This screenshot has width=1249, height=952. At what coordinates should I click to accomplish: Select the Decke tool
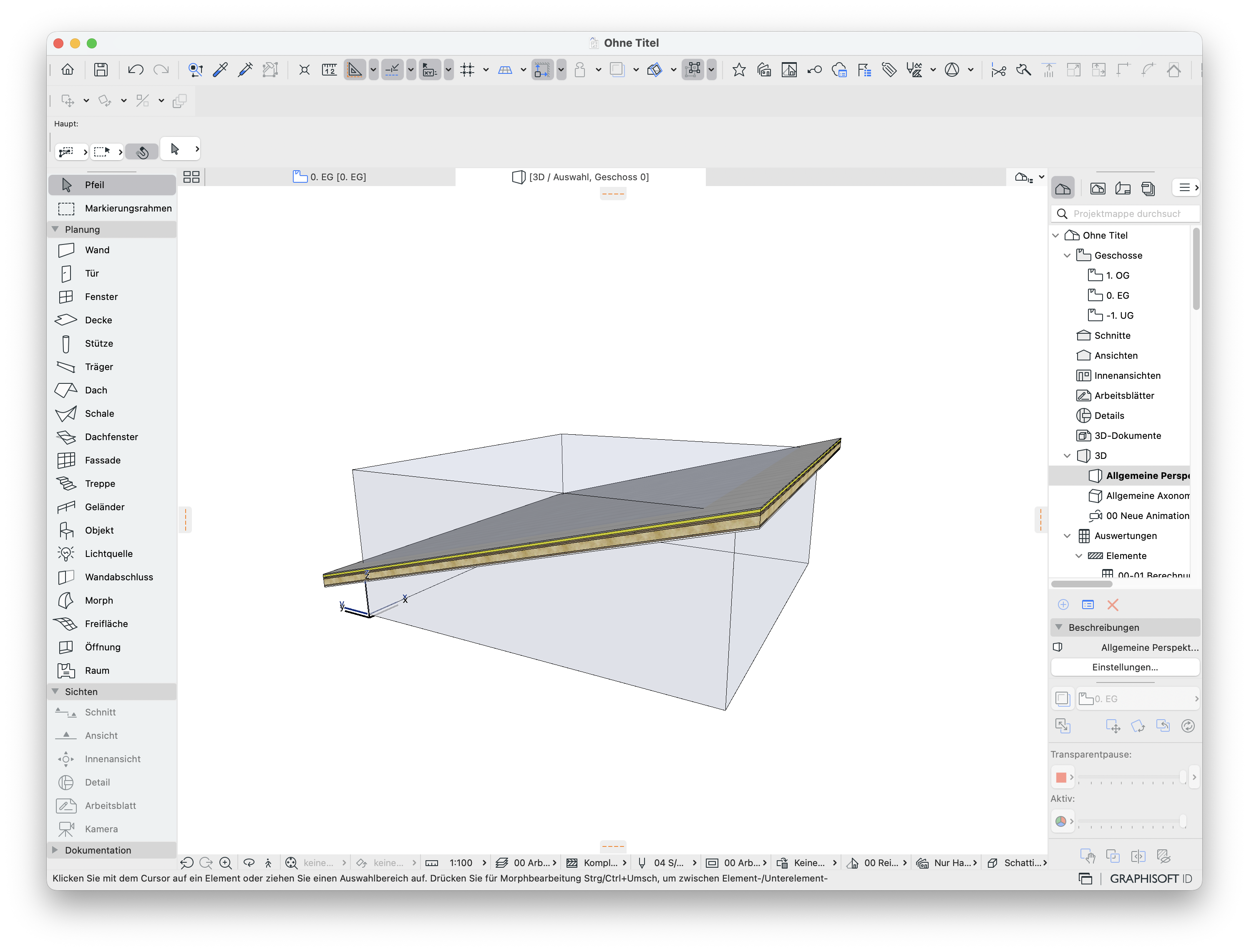click(x=112, y=320)
